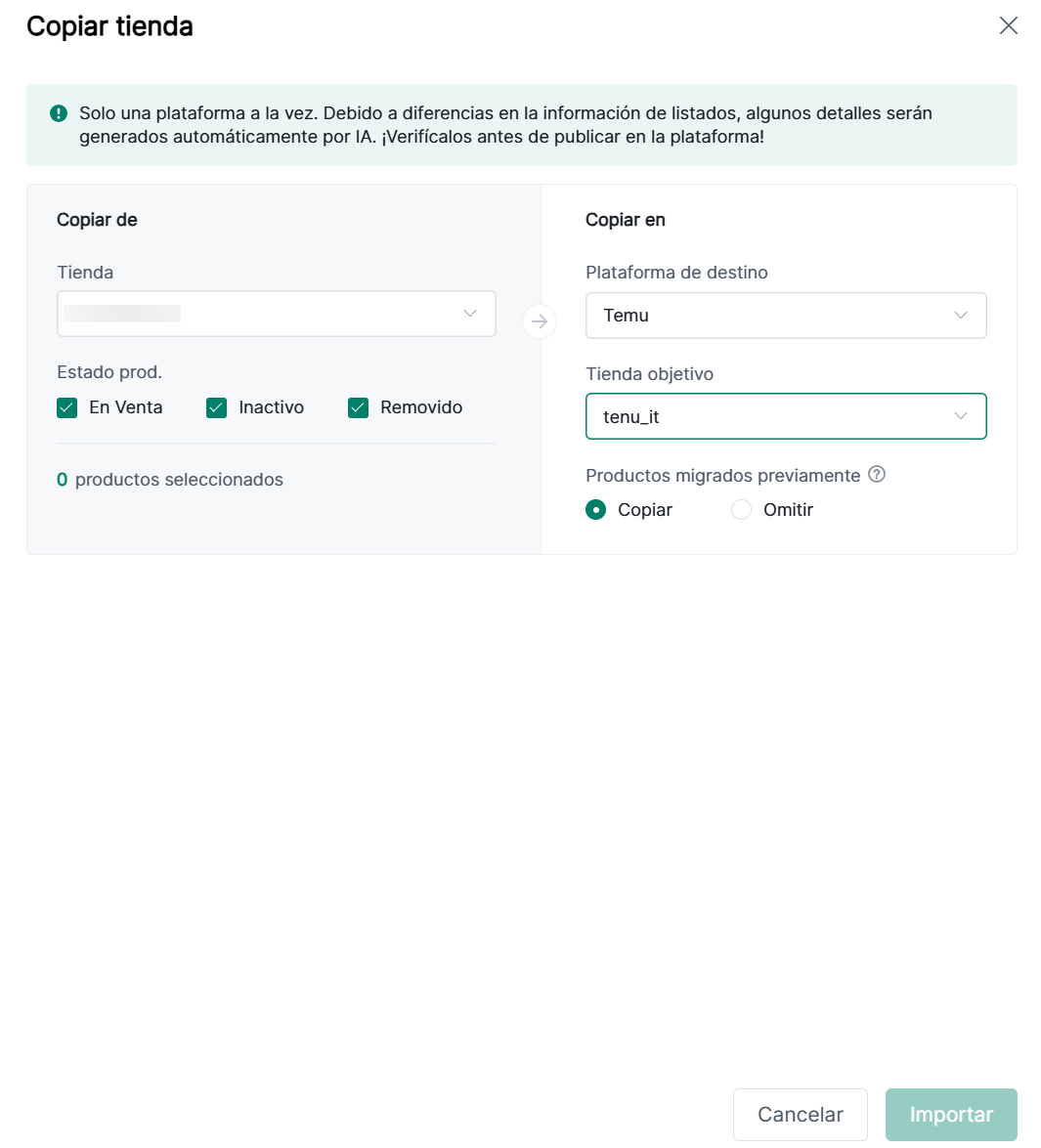Click the chevron in the tenu_it field
The width and height of the screenshot is (1041, 1148).
(961, 416)
